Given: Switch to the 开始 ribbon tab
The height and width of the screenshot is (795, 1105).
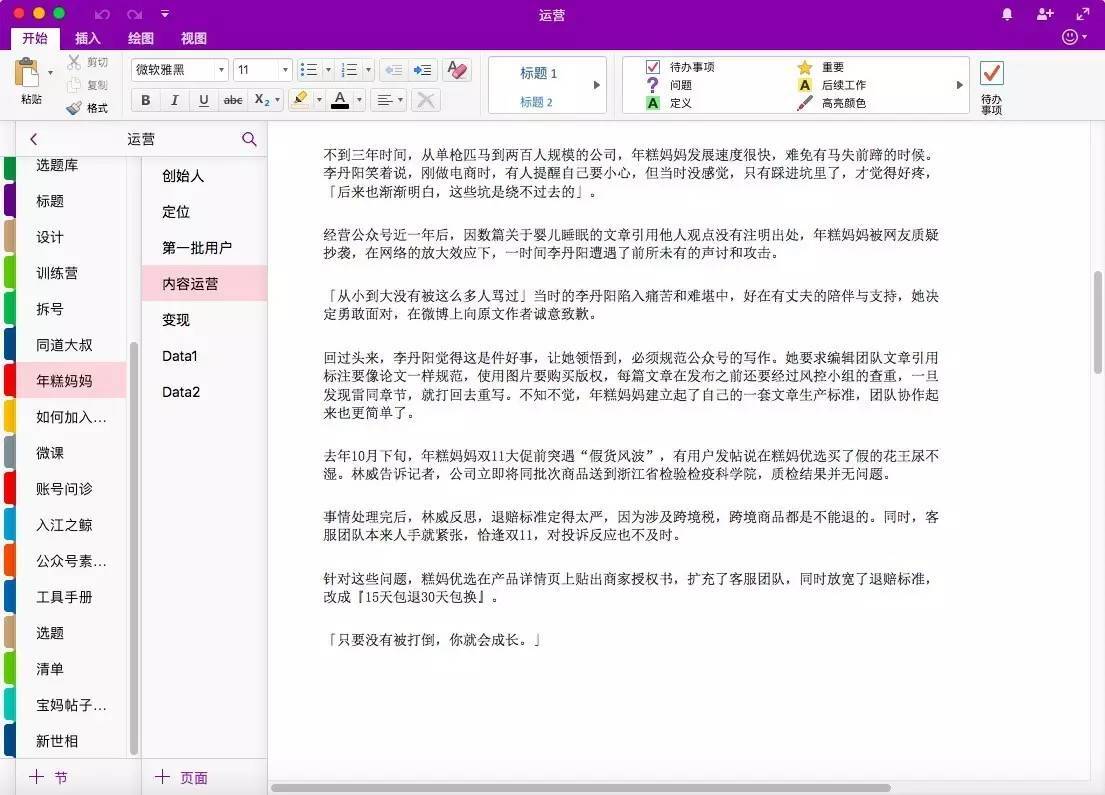Looking at the screenshot, I should coord(35,38).
